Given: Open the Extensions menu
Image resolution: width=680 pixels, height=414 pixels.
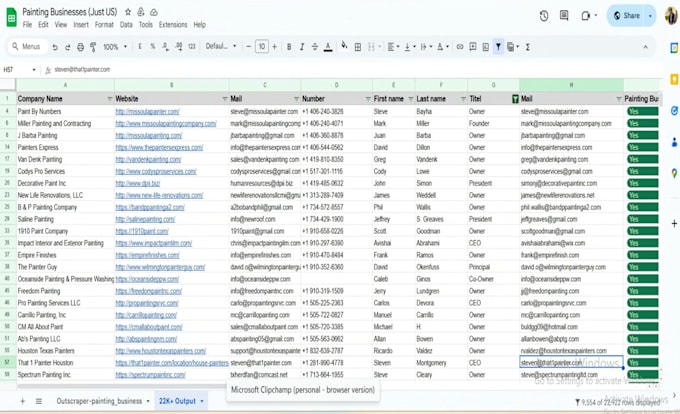Looking at the screenshot, I should tap(173, 25).
